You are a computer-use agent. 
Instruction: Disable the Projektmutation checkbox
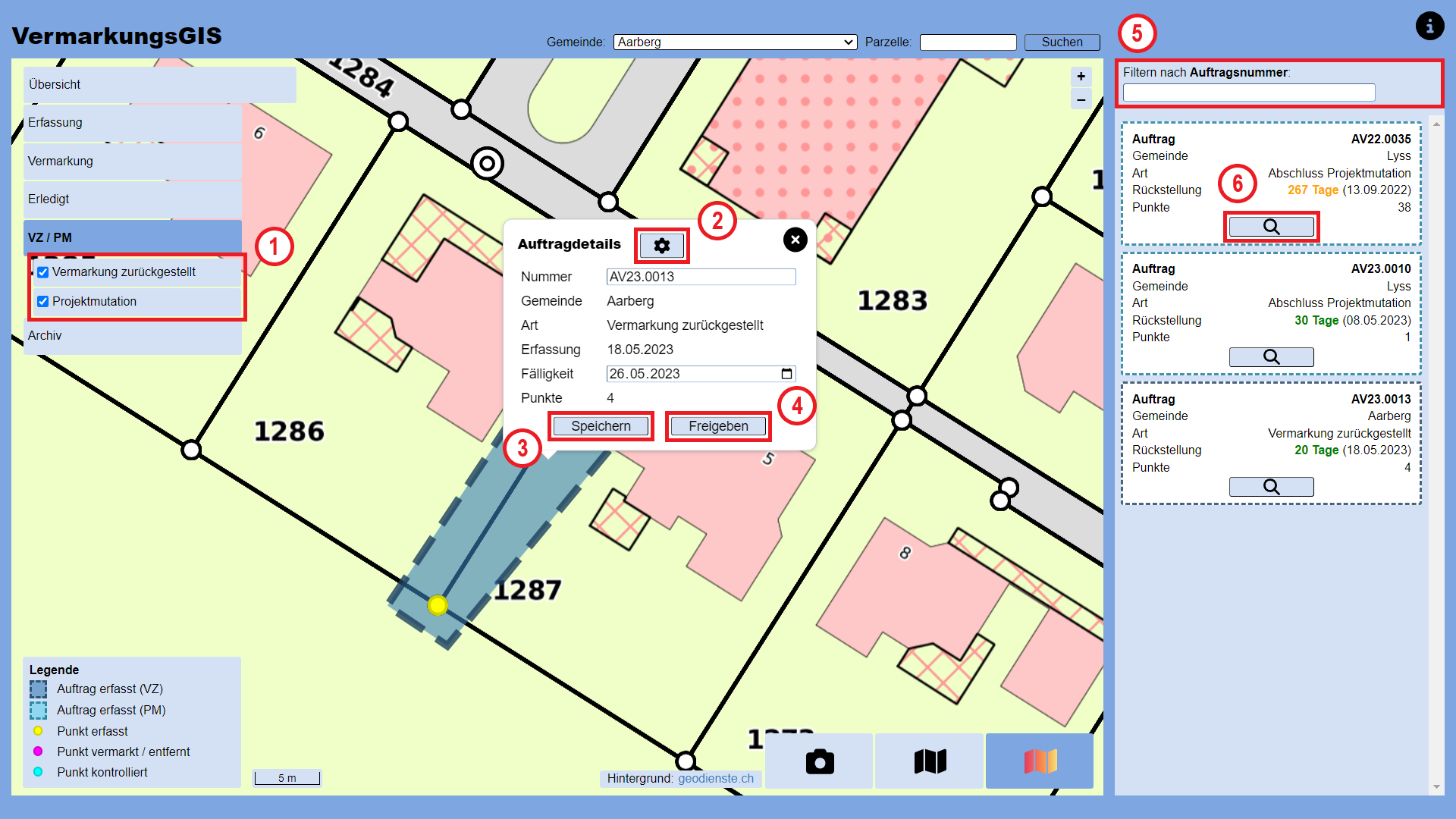coord(43,301)
